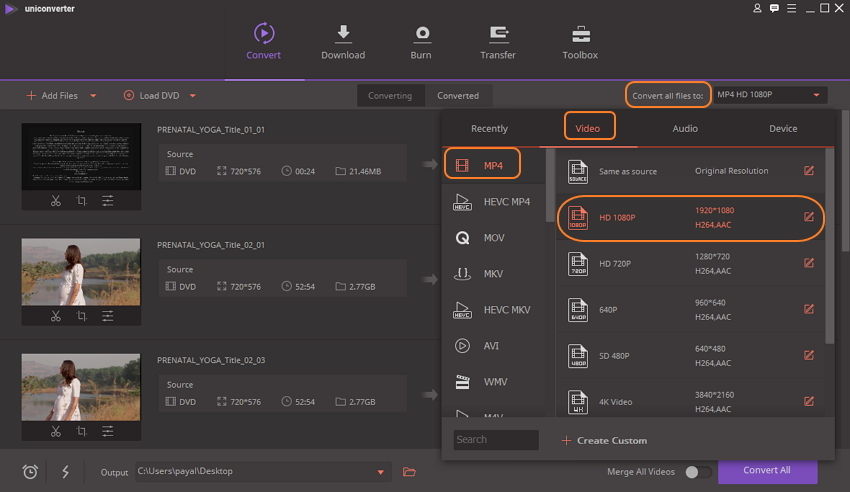Open the Burn section

421,41
